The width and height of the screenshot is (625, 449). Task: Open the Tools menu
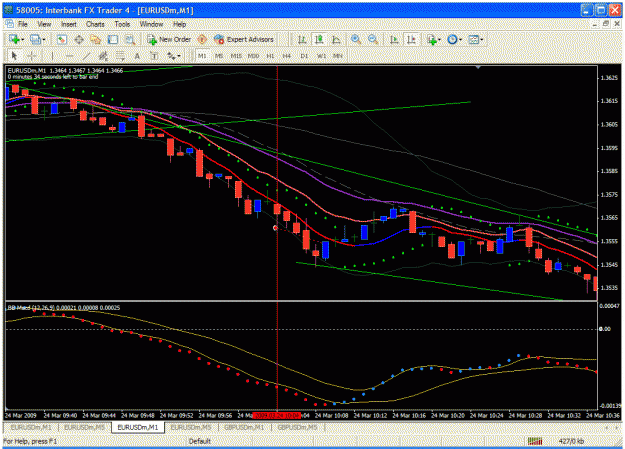[122, 24]
